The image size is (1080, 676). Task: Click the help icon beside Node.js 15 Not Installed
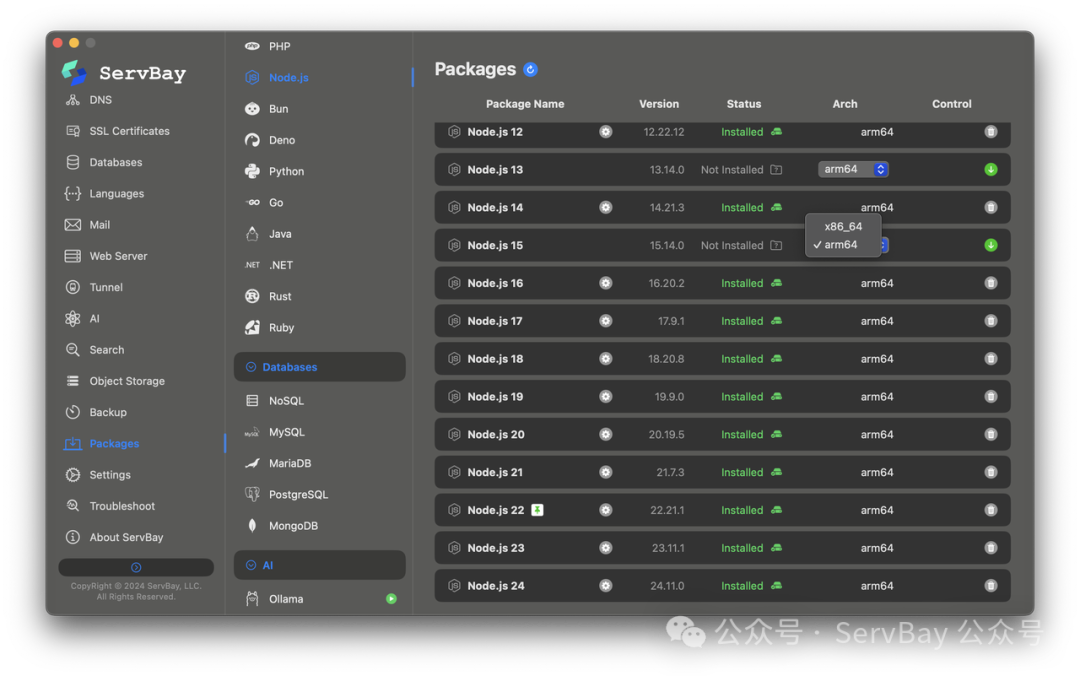click(776, 245)
